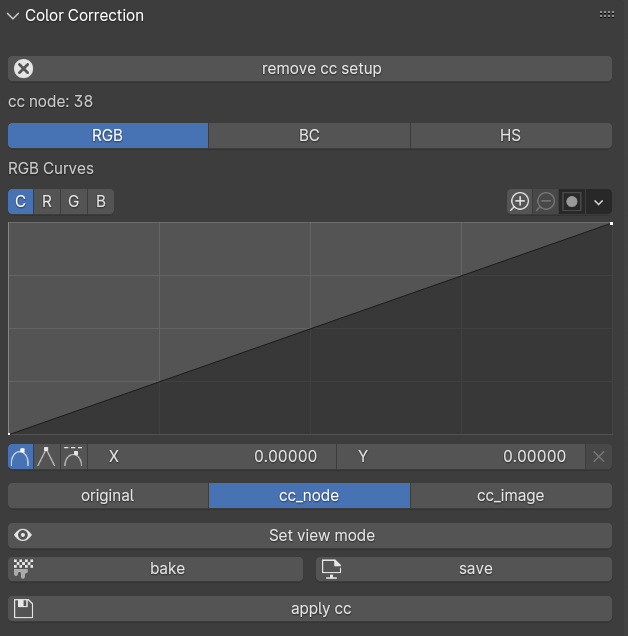Switch to the BC tab
628x636 pixels.
(x=309, y=135)
